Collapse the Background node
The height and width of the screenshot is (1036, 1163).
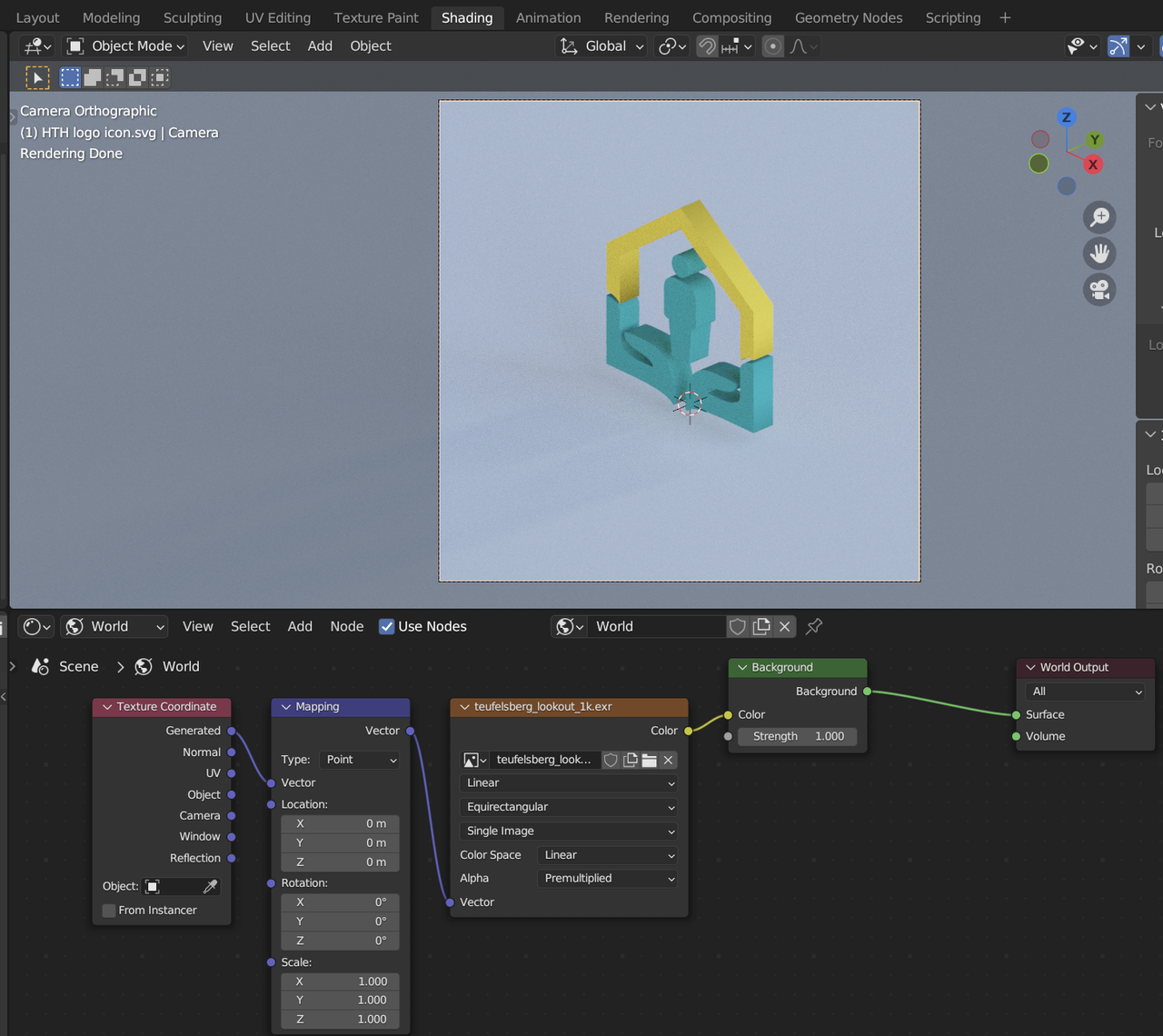tap(742, 667)
